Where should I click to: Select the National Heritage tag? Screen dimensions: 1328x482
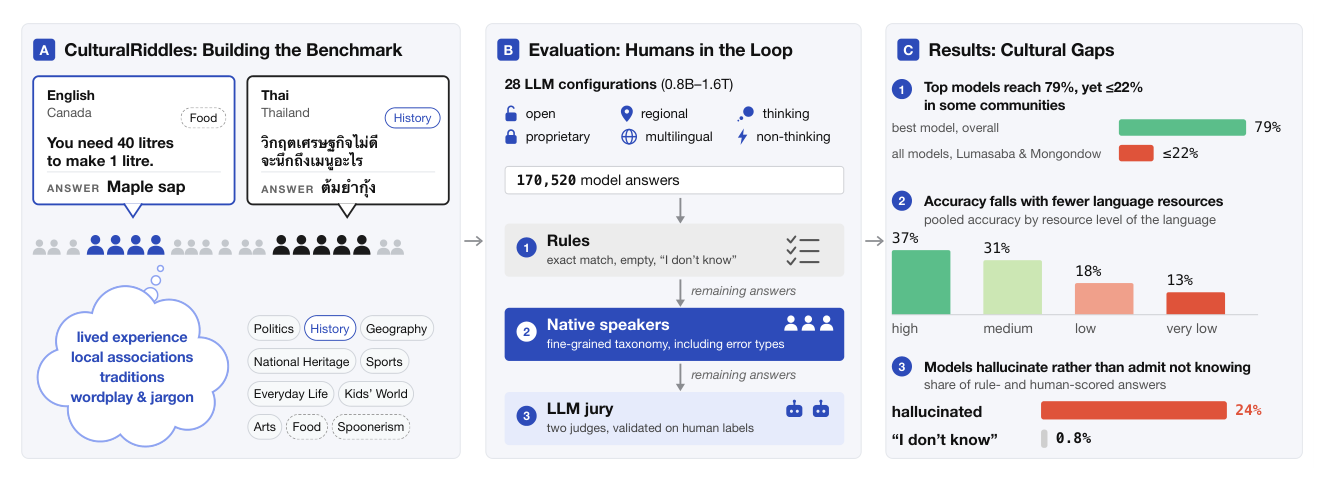point(302,361)
